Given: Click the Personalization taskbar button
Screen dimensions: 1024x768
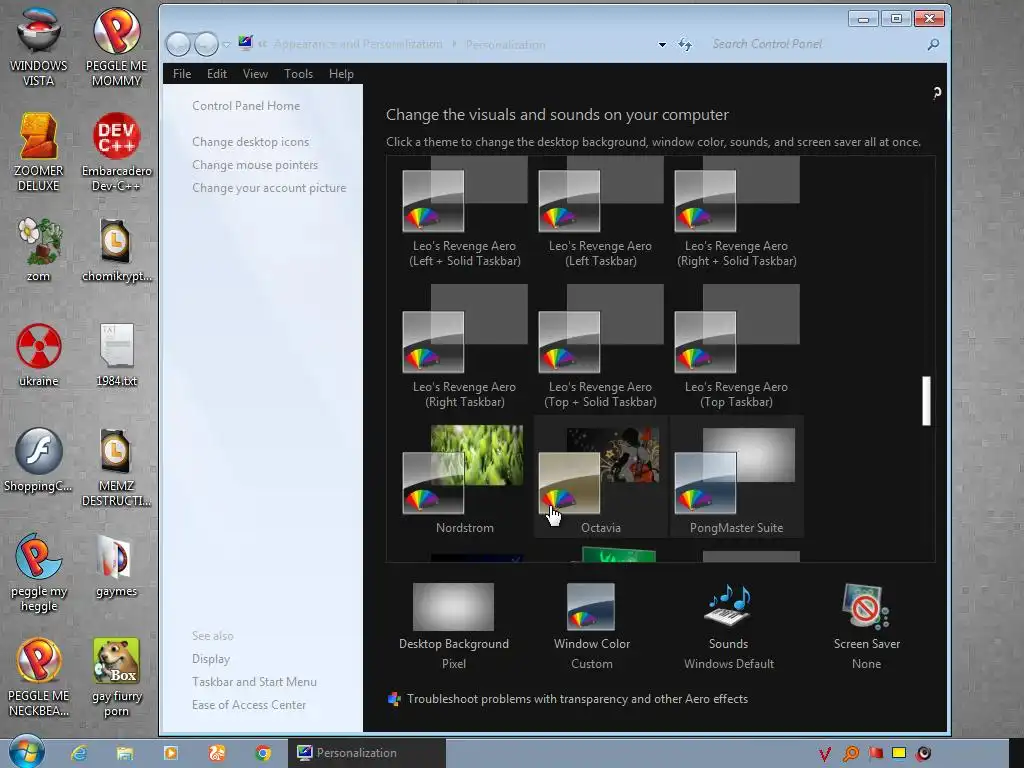Looking at the screenshot, I should coord(367,753).
